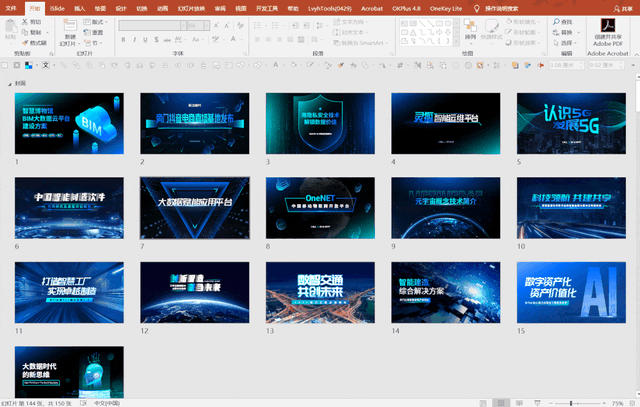Open the Layout (版式) dropdown
The width and height of the screenshot is (640, 407).
pyautogui.click(x=96, y=22)
